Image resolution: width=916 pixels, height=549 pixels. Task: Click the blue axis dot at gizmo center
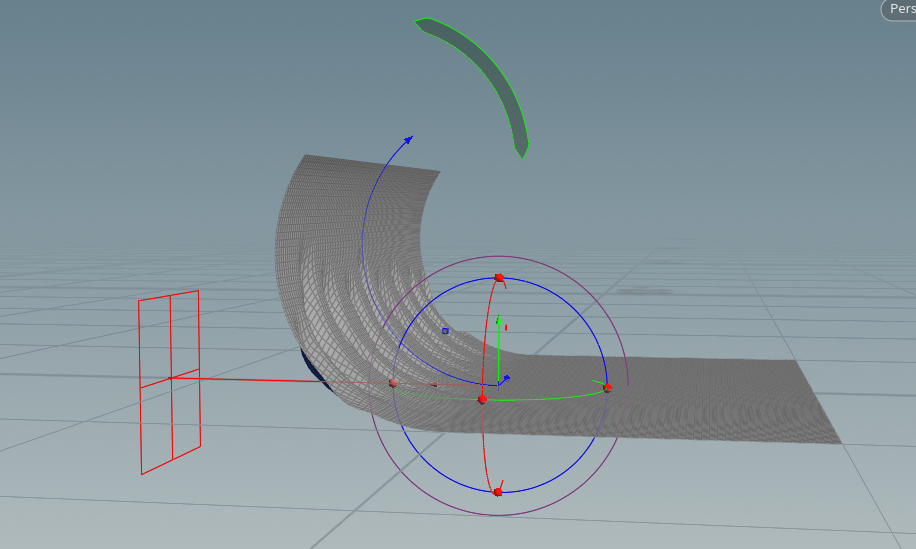point(506,378)
